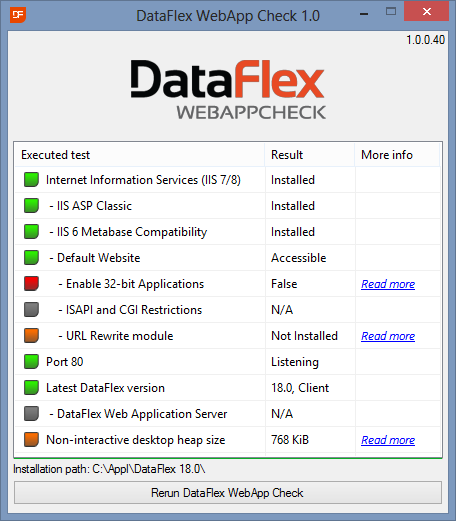Click green status icon for IIS 6 Metabase Compatibility
Screen dimensions: 456x521
tap(31, 232)
